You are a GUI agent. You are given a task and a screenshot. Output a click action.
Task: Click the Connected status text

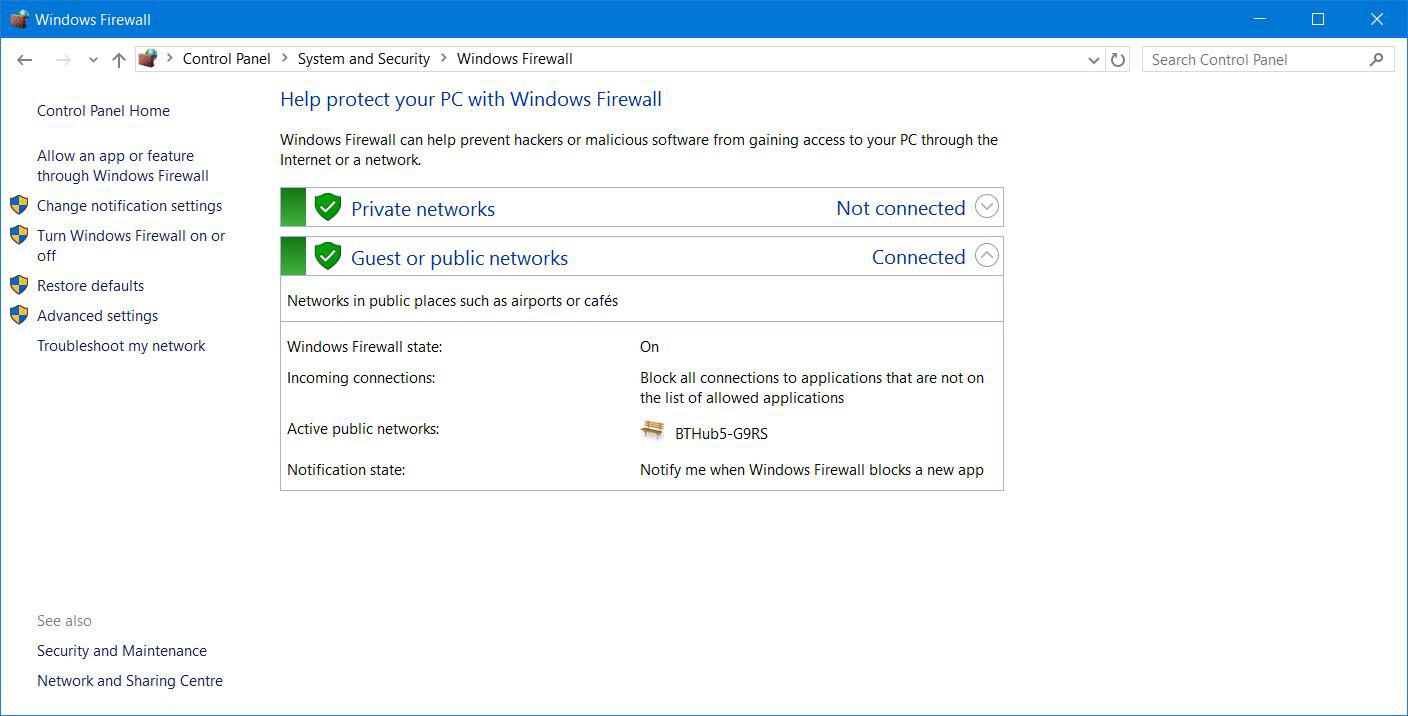click(x=919, y=257)
